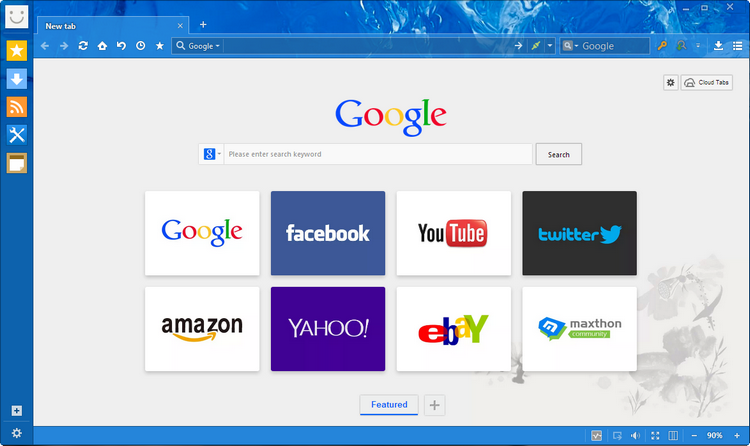Open the Google quick access tile

202,233
